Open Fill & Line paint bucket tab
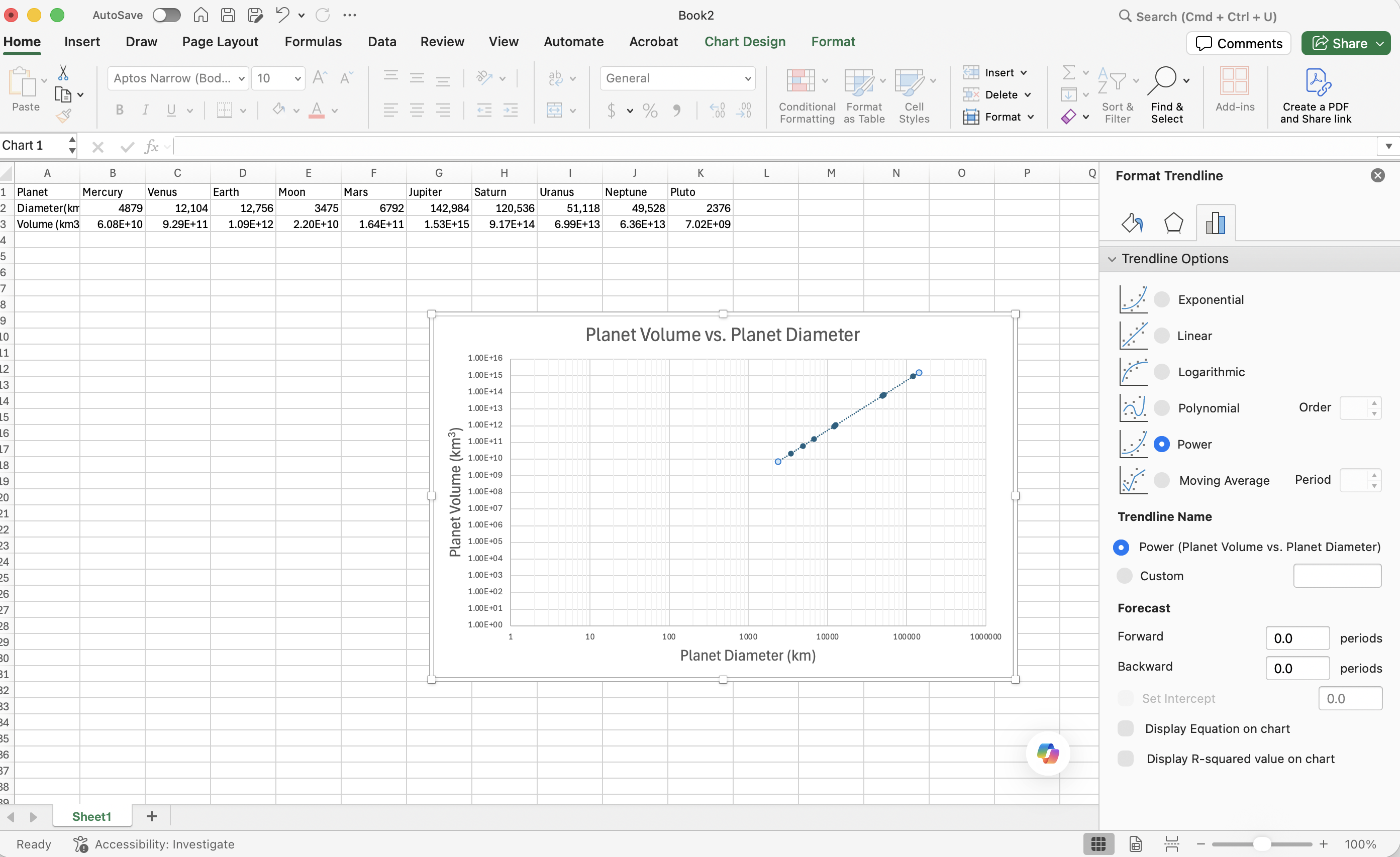 tap(1132, 223)
